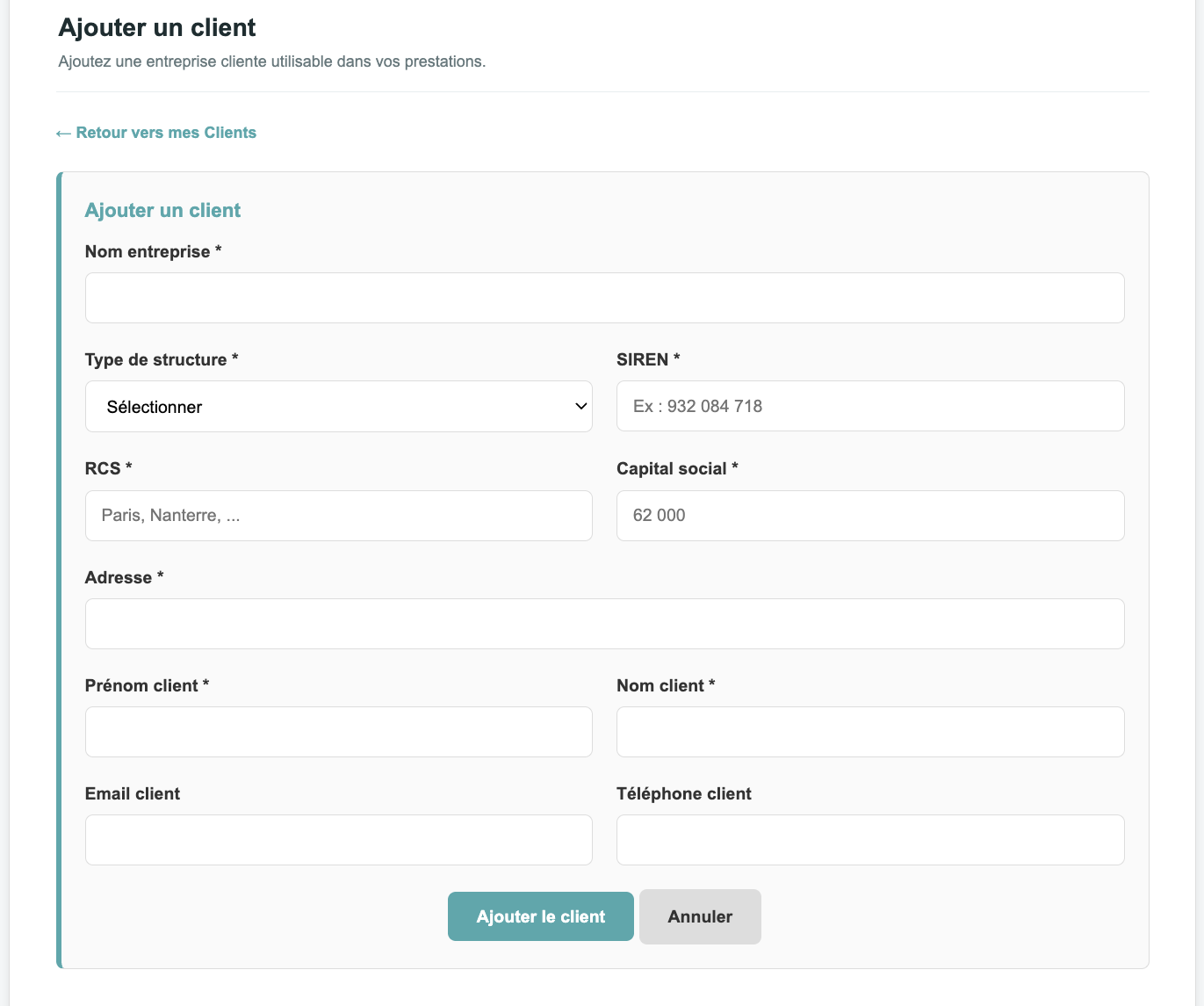Submit with Ajouter le client button

pyautogui.click(x=541, y=916)
